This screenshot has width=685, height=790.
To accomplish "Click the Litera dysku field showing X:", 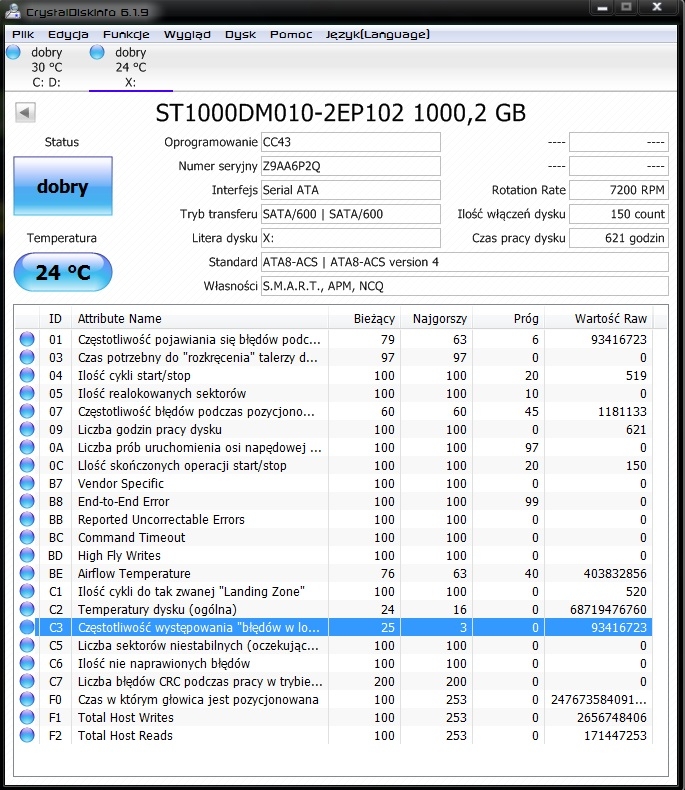I will point(351,238).
